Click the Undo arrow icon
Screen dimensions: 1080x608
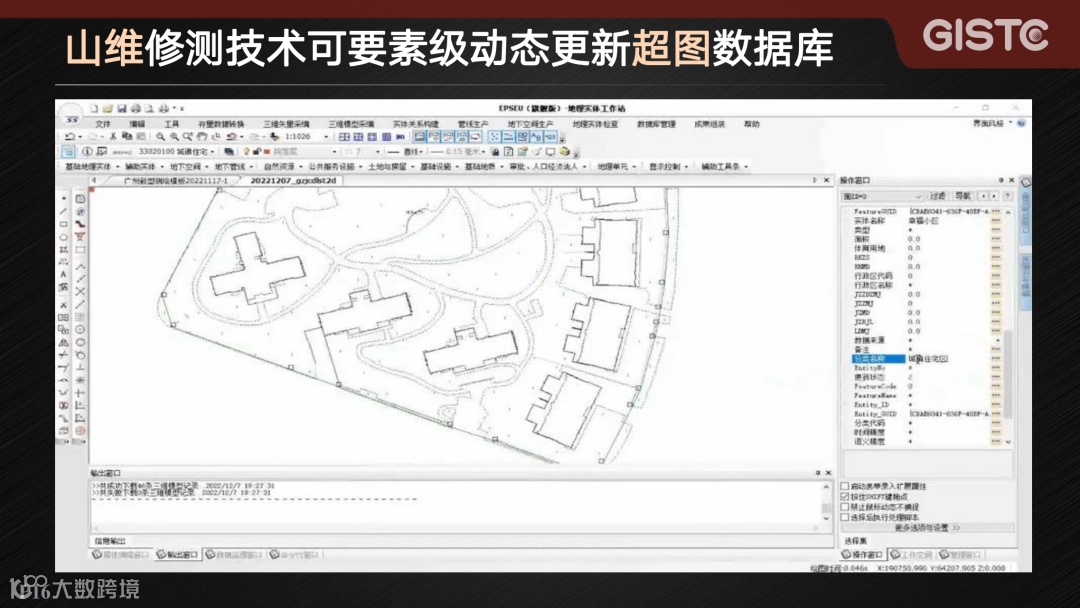click(x=70, y=136)
